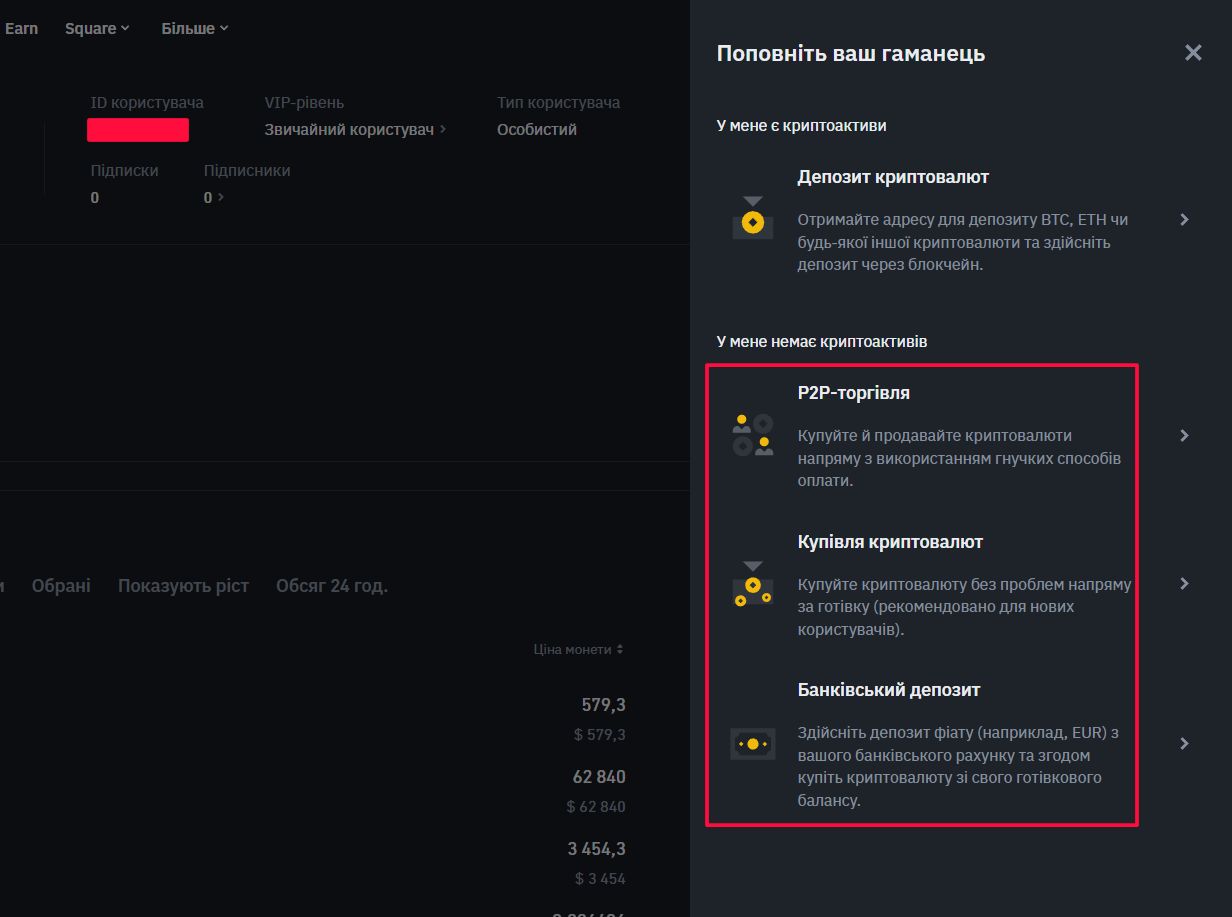The image size is (1232, 917).
Task: Open Звичайний користувач VIP level details
Action: point(355,129)
